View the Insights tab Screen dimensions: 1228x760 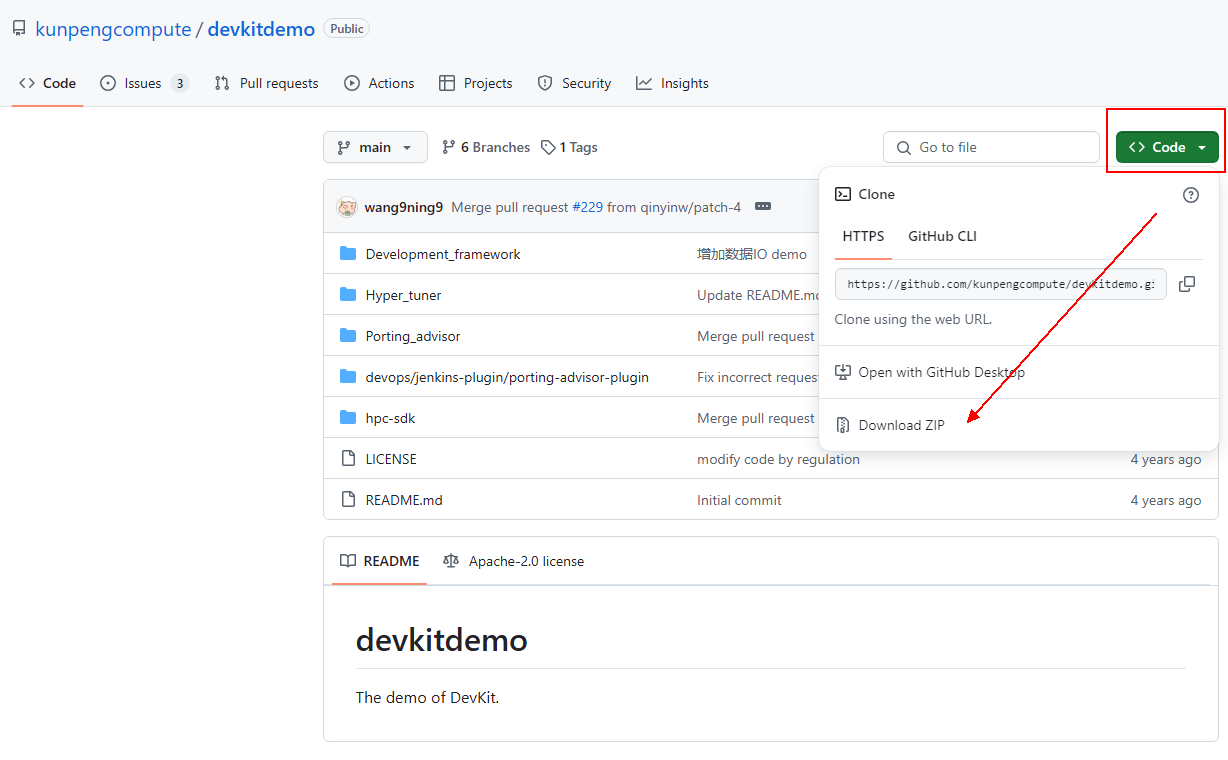(x=672, y=83)
